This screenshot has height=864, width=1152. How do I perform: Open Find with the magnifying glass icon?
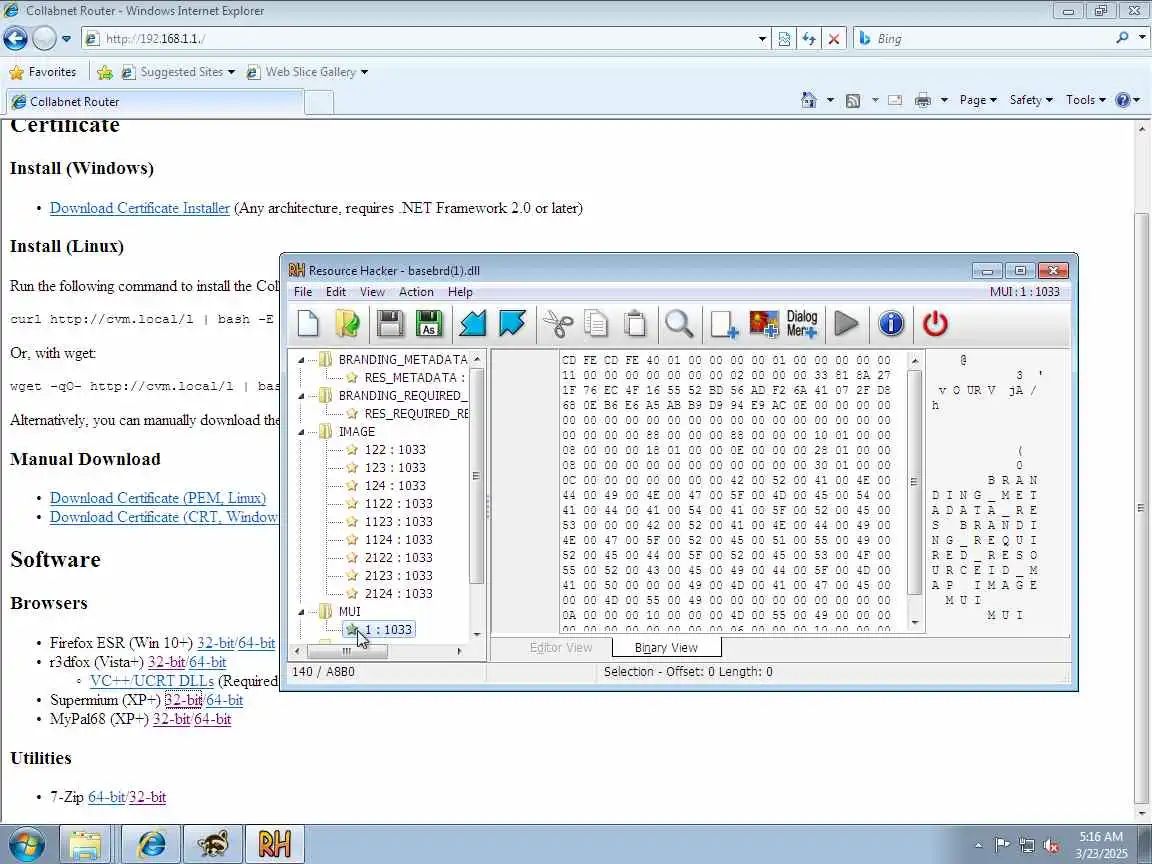(x=679, y=323)
